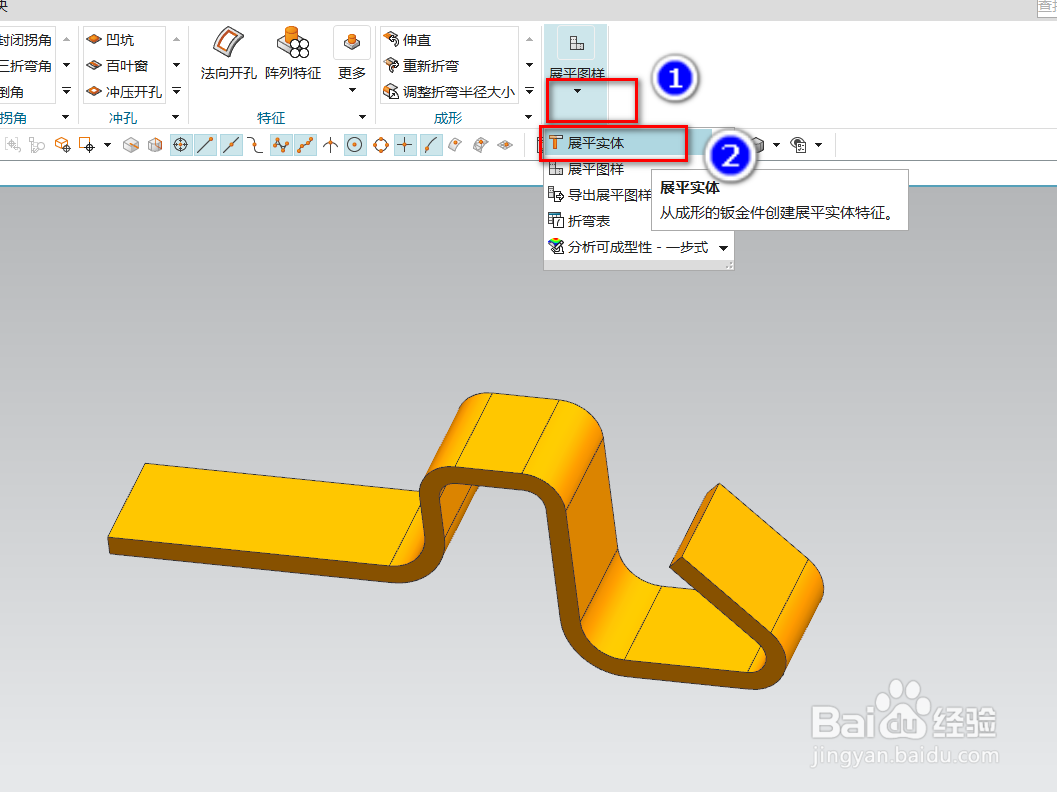Click the 成形 group label
The image size is (1057, 792).
(x=448, y=118)
